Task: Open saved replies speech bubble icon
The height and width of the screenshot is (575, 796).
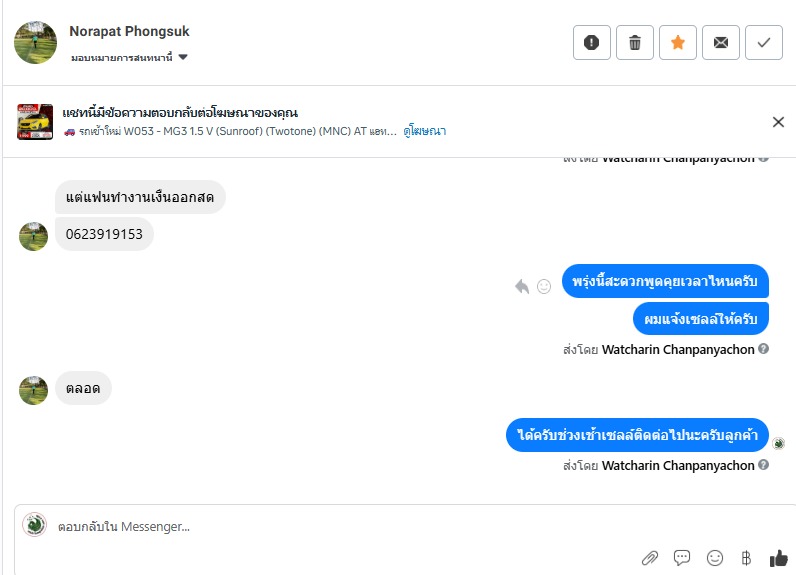Action: click(682, 557)
